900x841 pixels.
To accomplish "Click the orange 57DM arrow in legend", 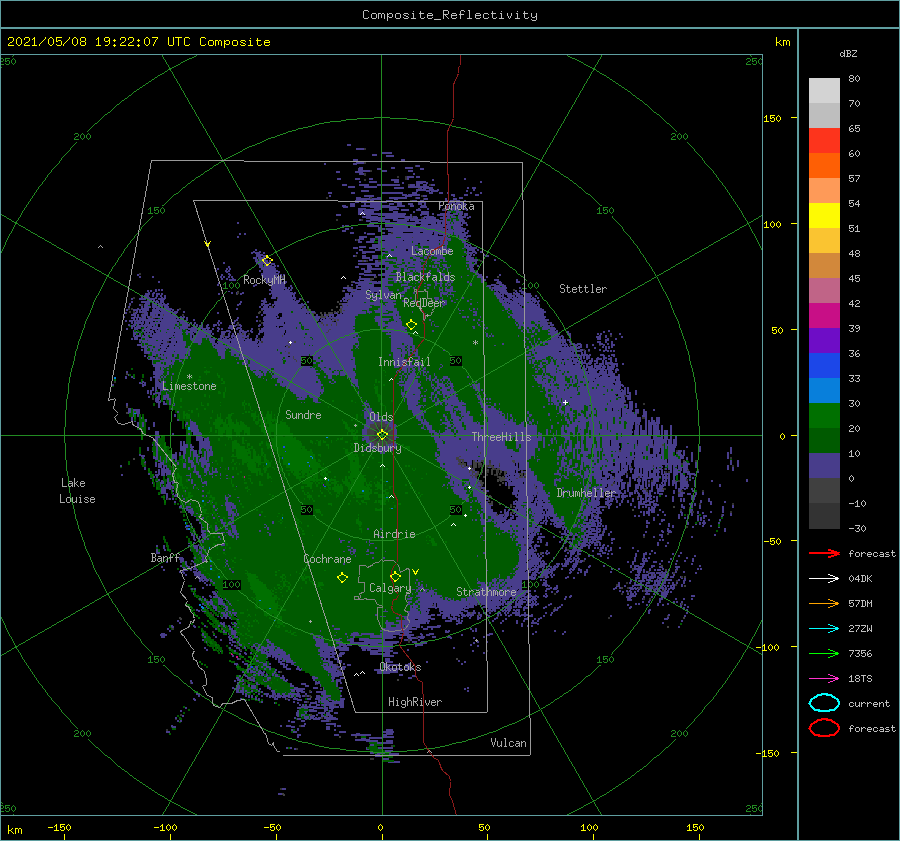I will click(x=824, y=603).
